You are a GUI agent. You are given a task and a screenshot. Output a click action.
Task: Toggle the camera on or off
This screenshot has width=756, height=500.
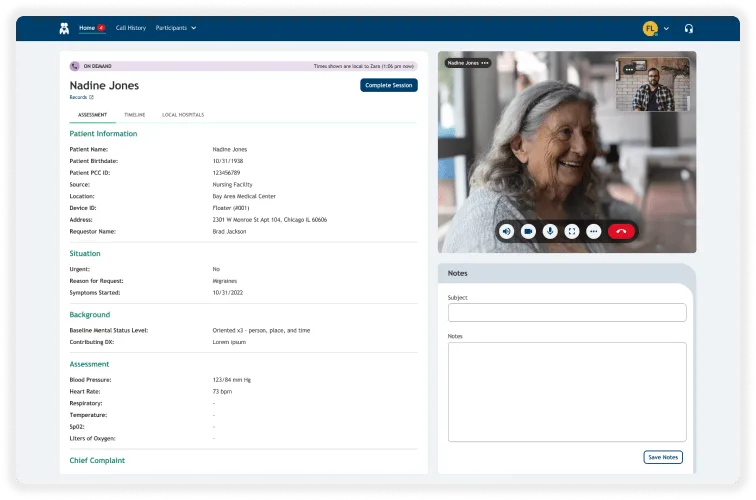528,231
